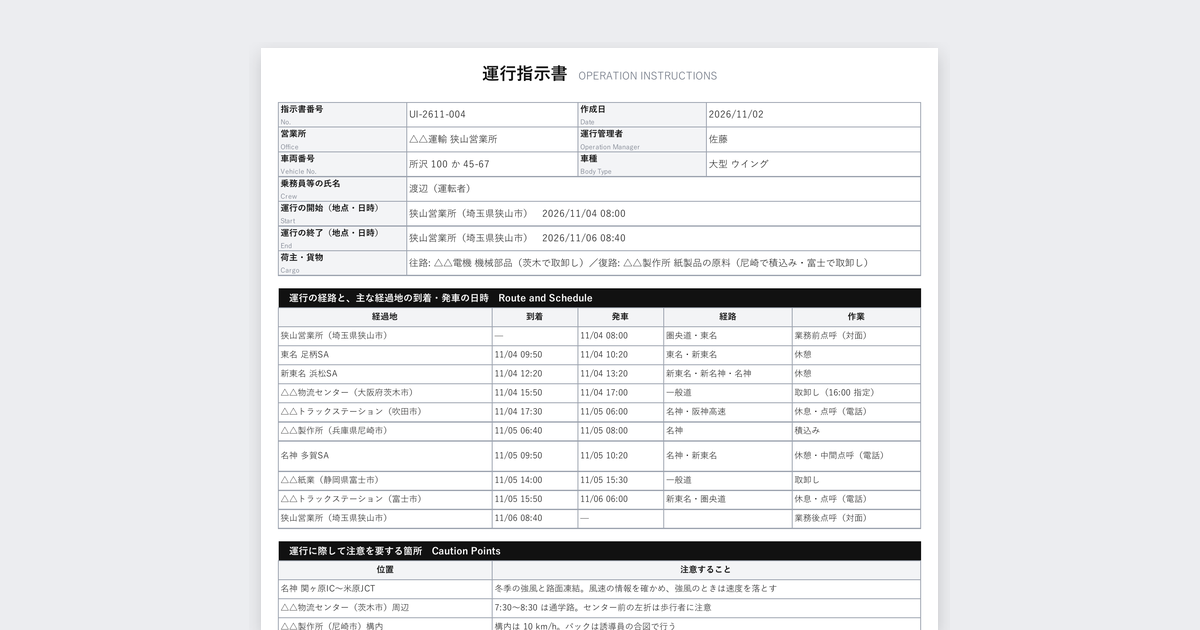
Task: Click the 指示書番号 label cell
Action: pos(342,114)
